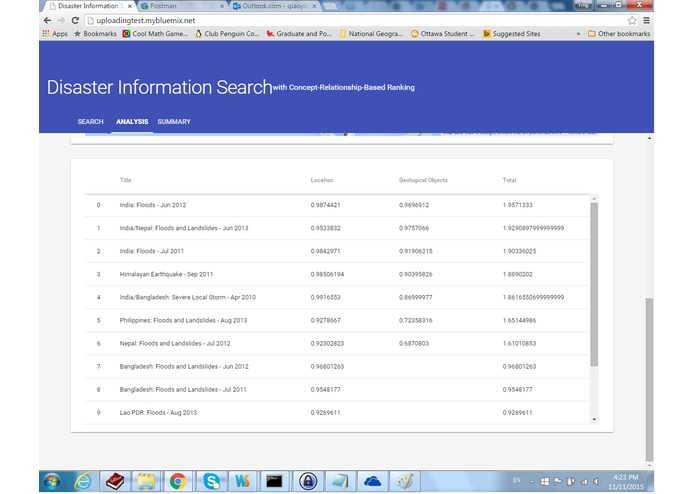
Task: Open the Bookmarks star folder
Action: click(x=95, y=34)
